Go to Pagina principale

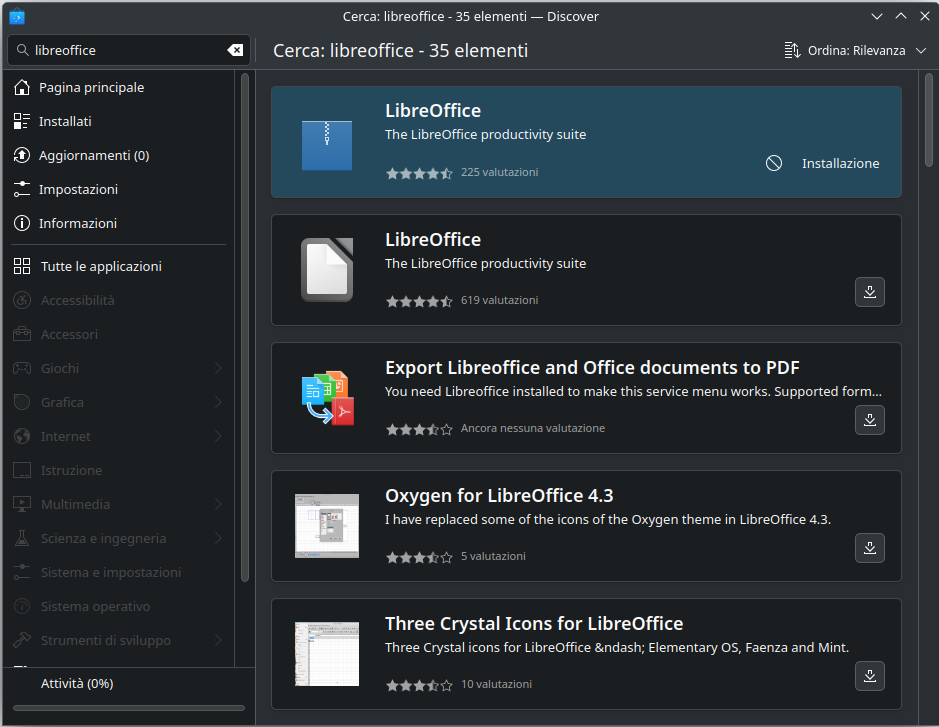click(91, 87)
